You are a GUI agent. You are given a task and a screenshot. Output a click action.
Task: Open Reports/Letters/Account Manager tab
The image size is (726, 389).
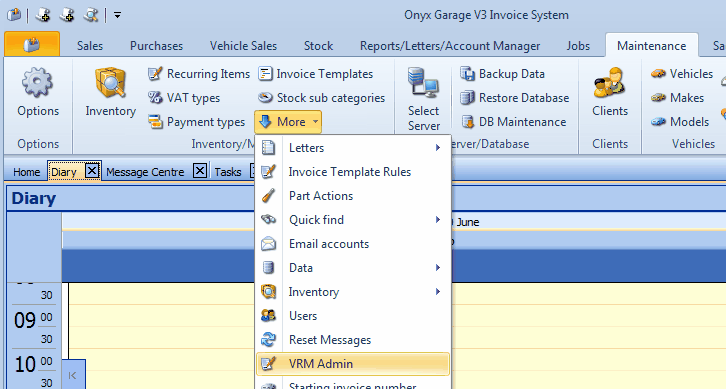450,46
